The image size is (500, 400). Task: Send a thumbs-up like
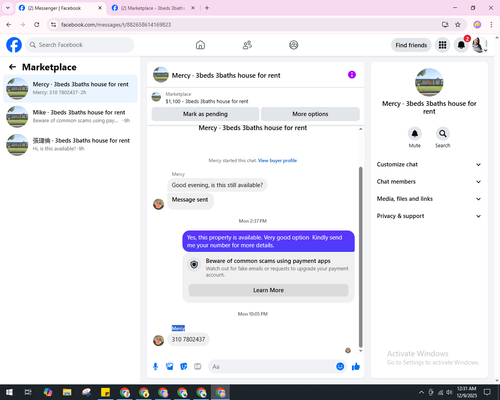[356, 367]
